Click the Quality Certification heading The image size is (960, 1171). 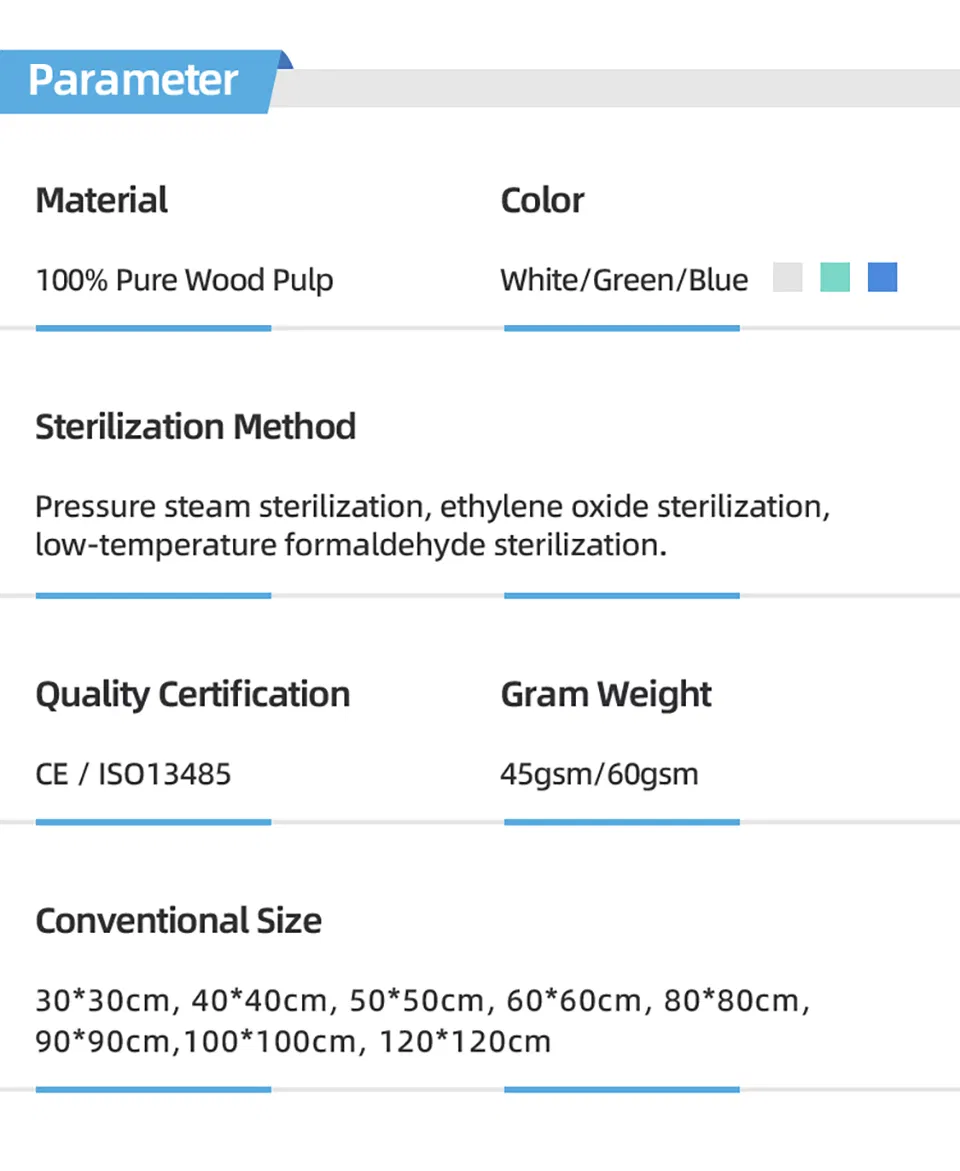192,694
